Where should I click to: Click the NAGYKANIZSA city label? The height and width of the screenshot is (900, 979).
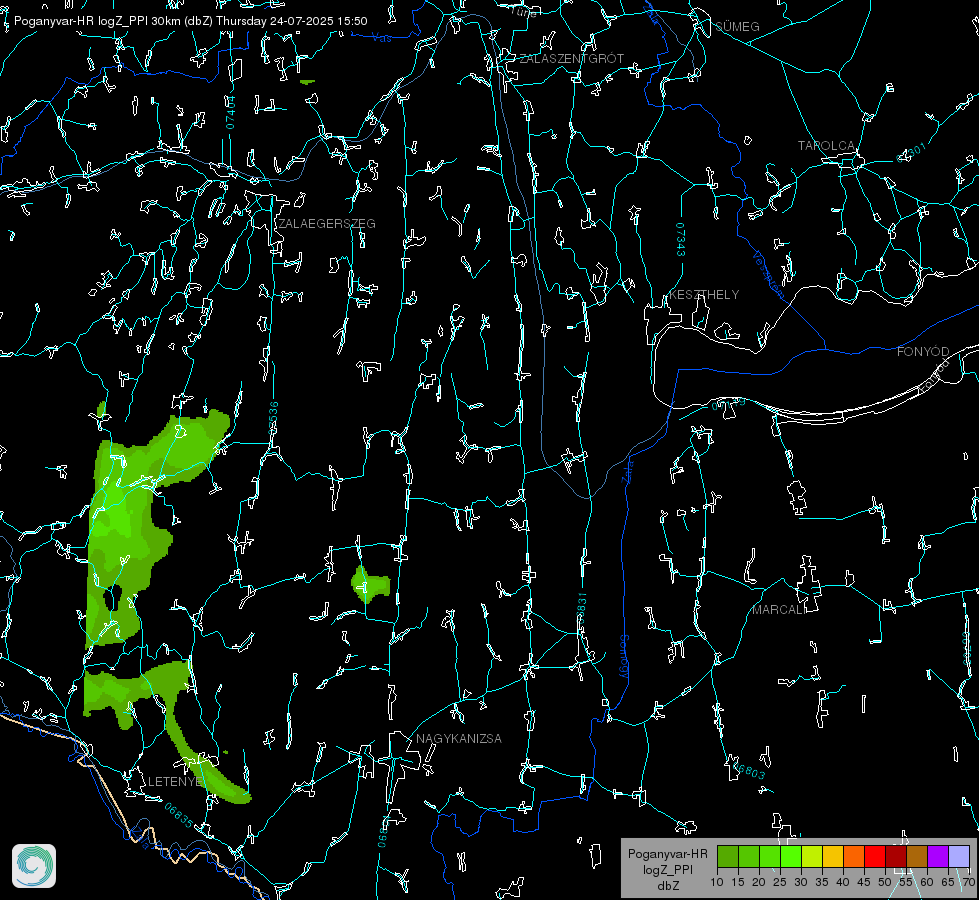click(x=459, y=739)
